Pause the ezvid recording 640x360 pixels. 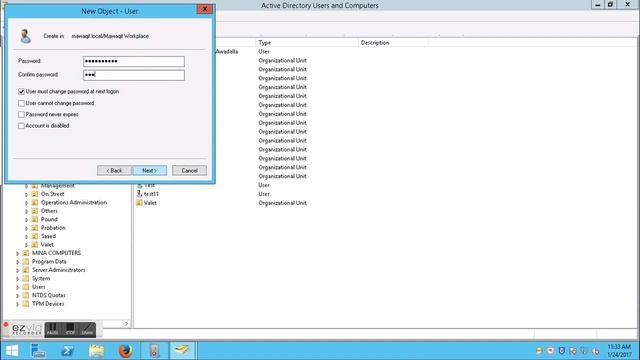pos(53,330)
